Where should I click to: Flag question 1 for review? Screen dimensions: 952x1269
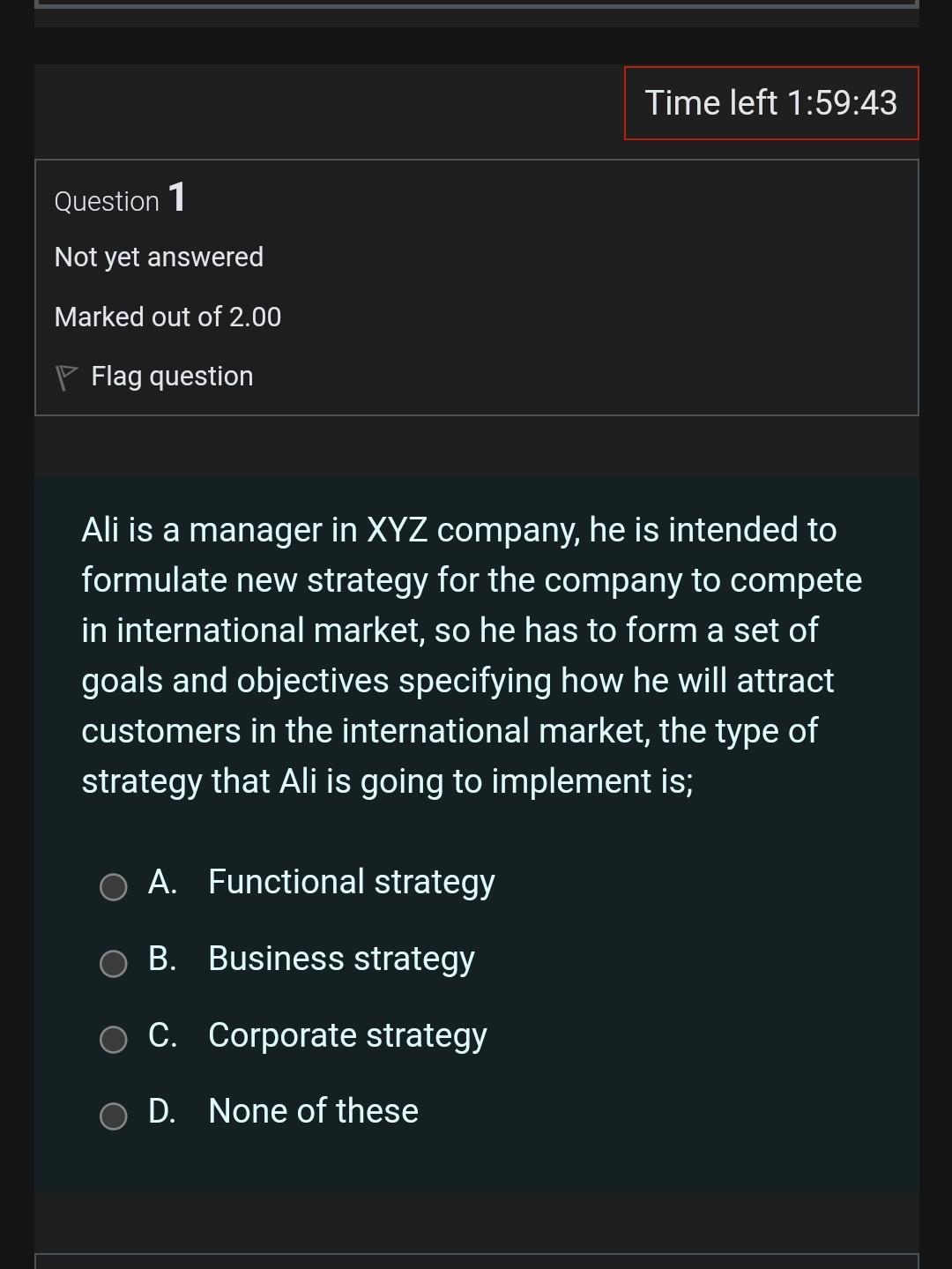pos(172,376)
